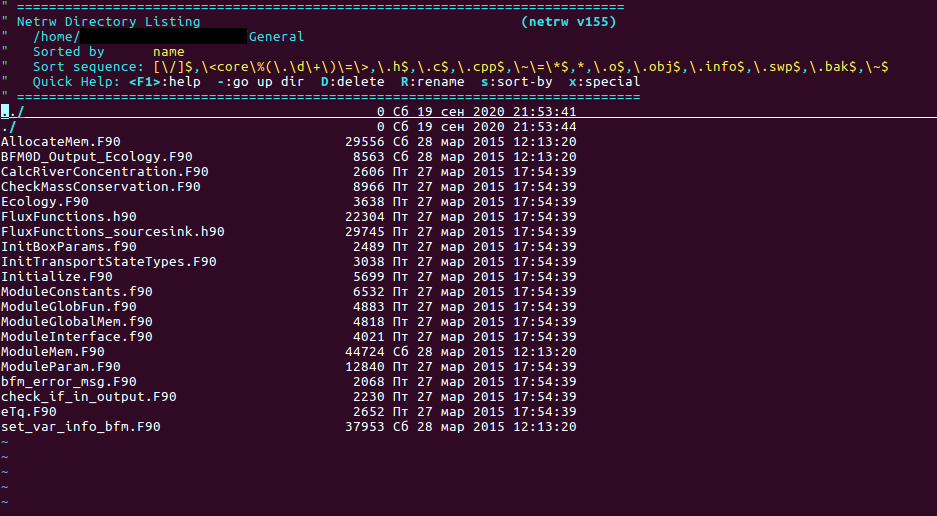The image size is (937, 516).
Task: Open ModuleGlobFun.f90 file
Action: [x=68, y=306]
